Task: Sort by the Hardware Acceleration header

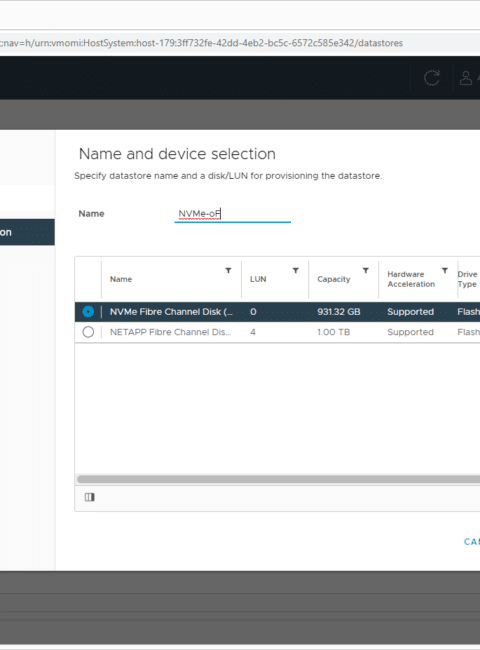Action: pyautogui.click(x=411, y=279)
